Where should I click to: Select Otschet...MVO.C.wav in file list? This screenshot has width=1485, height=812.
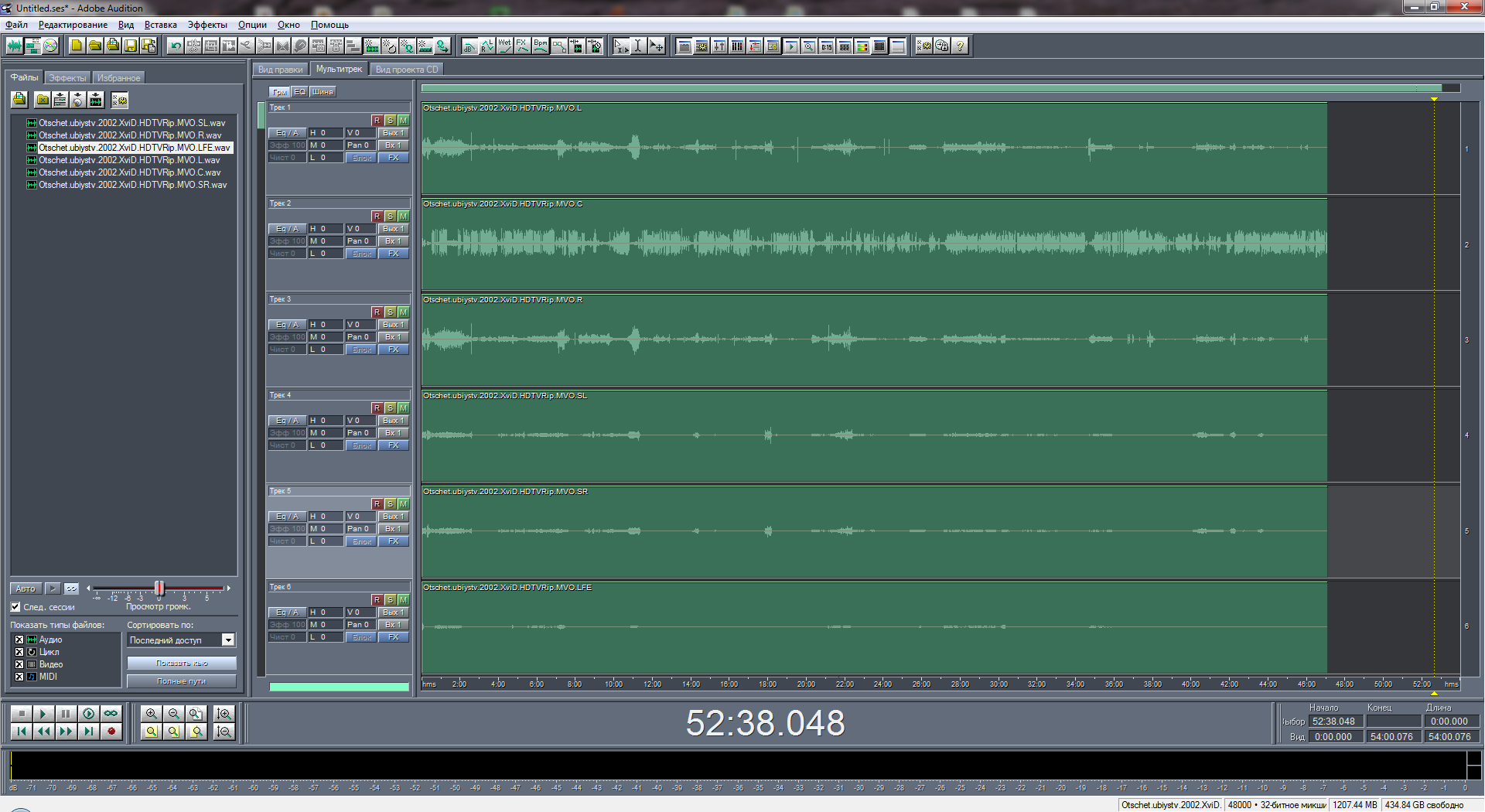tap(130, 172)
